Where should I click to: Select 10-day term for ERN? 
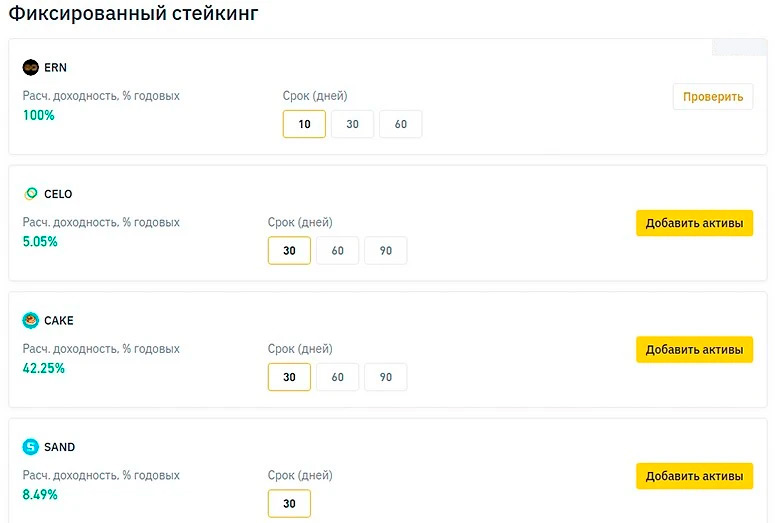pos(304,124)
